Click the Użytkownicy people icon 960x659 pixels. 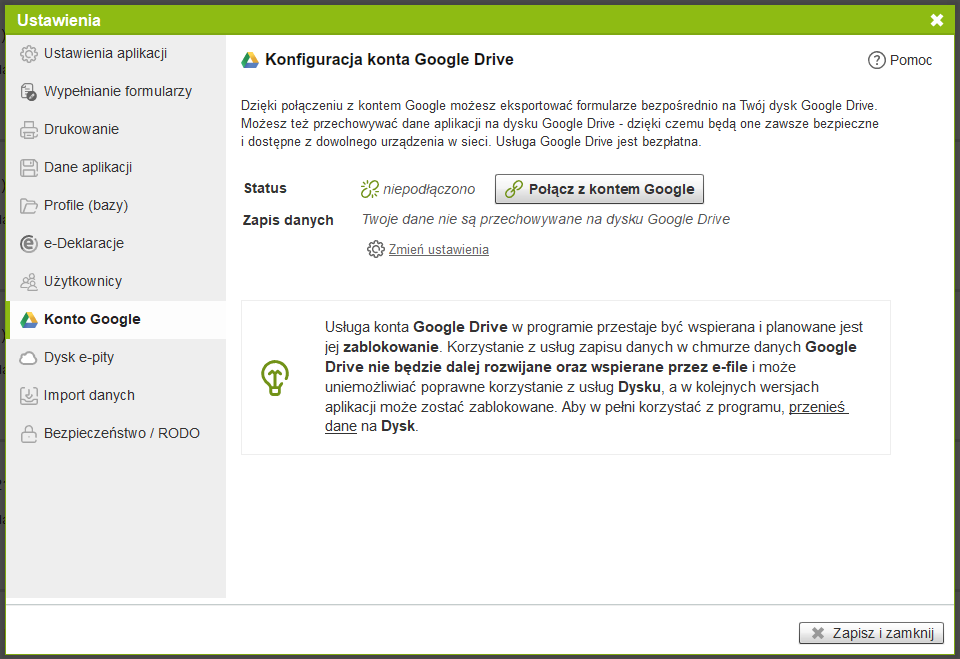pos(29,282)
